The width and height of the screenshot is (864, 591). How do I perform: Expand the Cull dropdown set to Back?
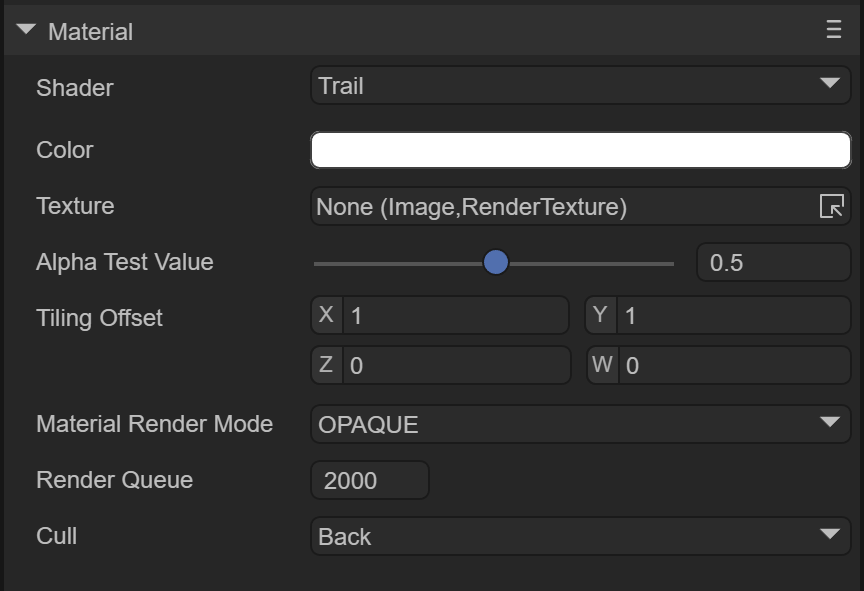[x=580, y=536]
